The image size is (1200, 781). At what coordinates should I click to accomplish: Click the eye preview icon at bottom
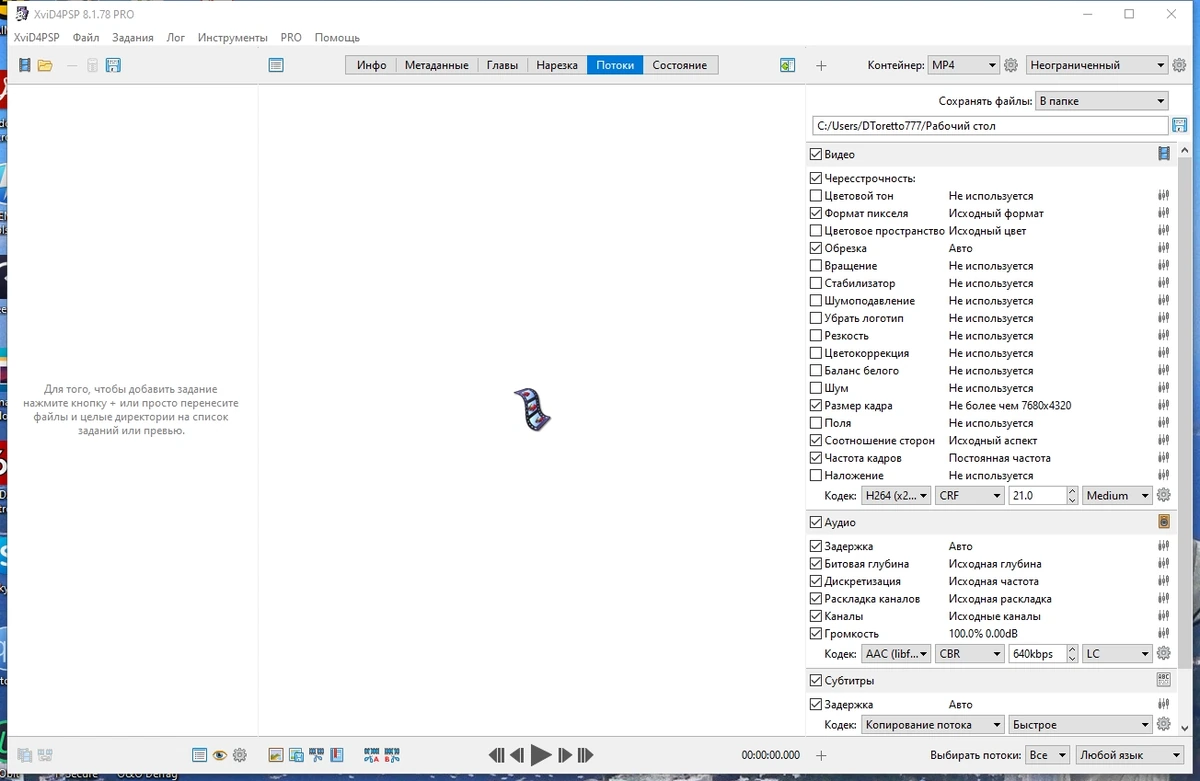[x=219, y=755]
